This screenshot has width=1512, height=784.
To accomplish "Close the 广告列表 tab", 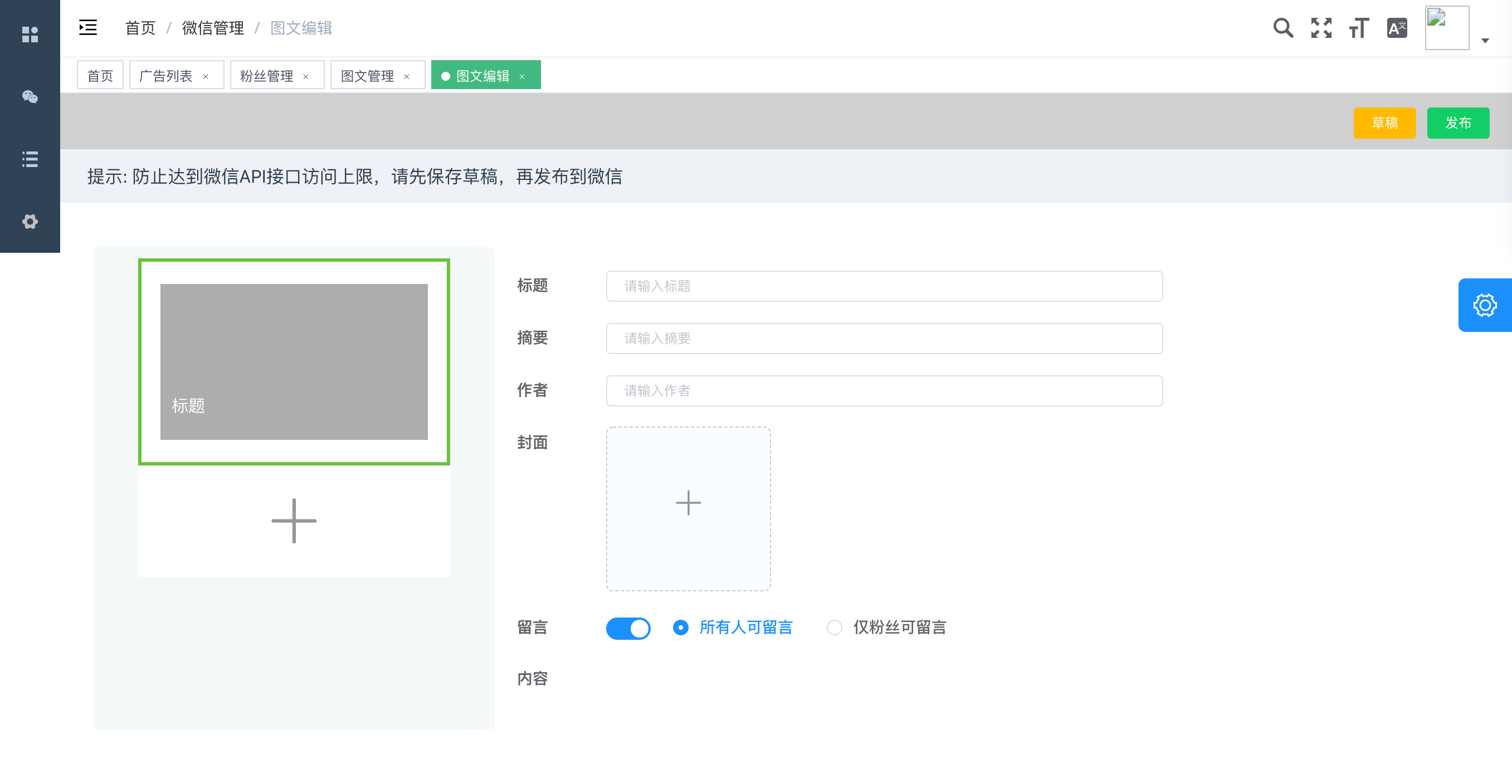I will 206,76.
